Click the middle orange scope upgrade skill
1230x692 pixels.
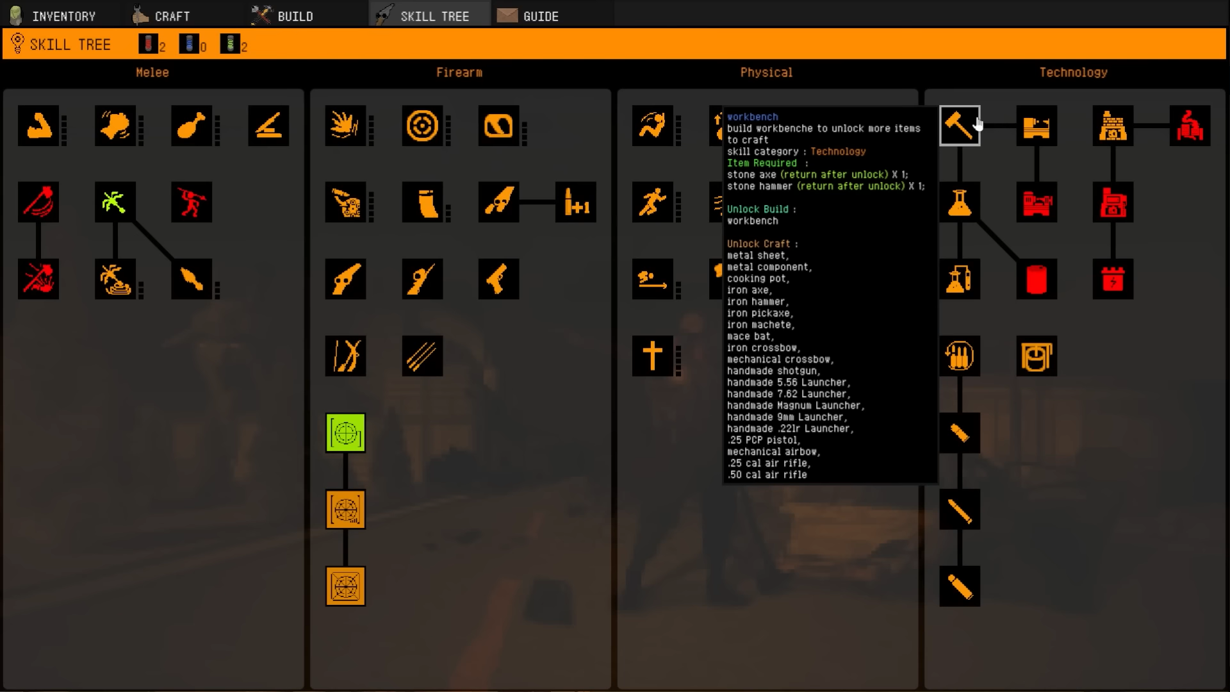(x=345, y=510)
